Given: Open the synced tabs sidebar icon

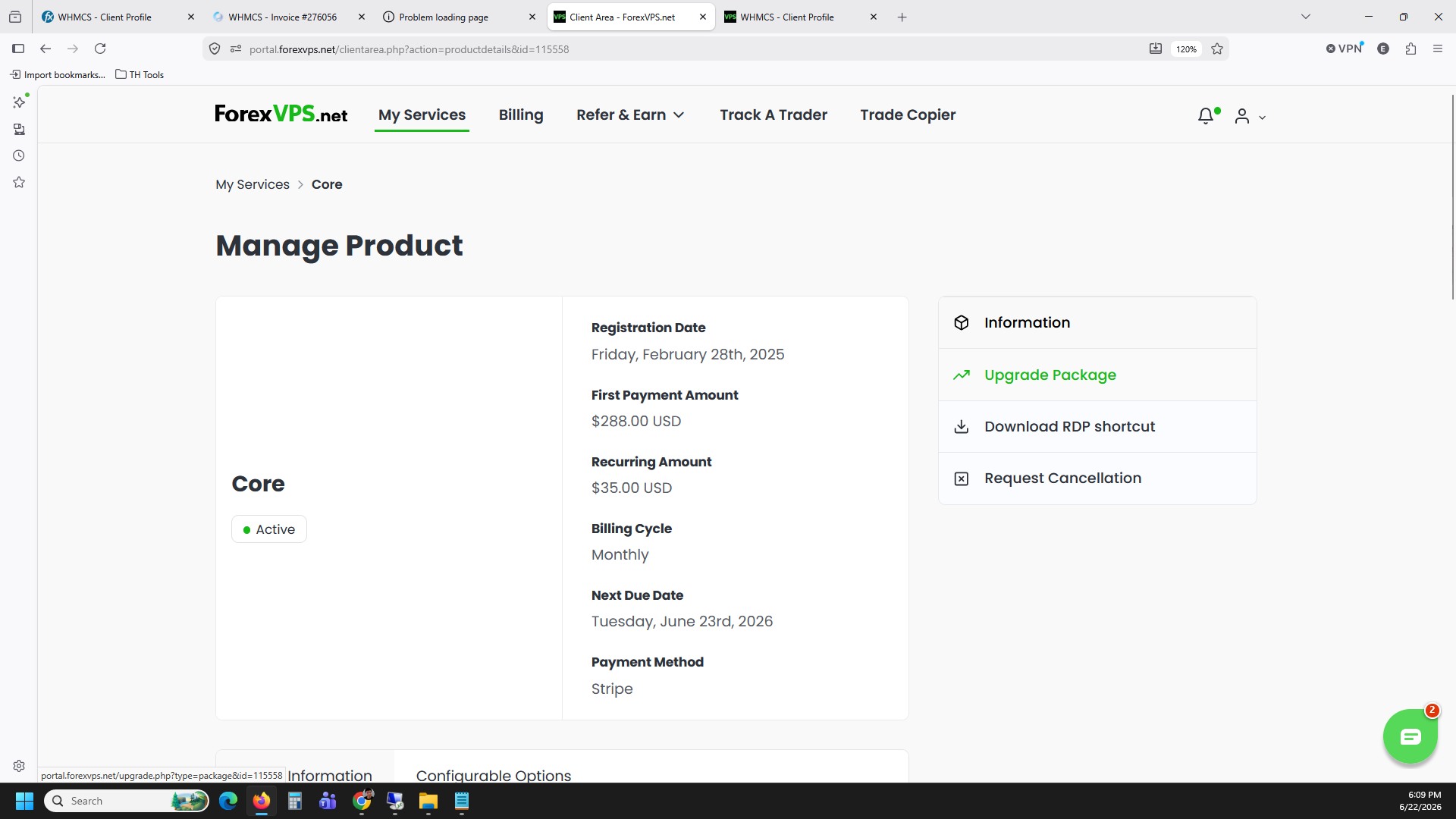Looking at the screenshot, I should [x=19, y=129].
